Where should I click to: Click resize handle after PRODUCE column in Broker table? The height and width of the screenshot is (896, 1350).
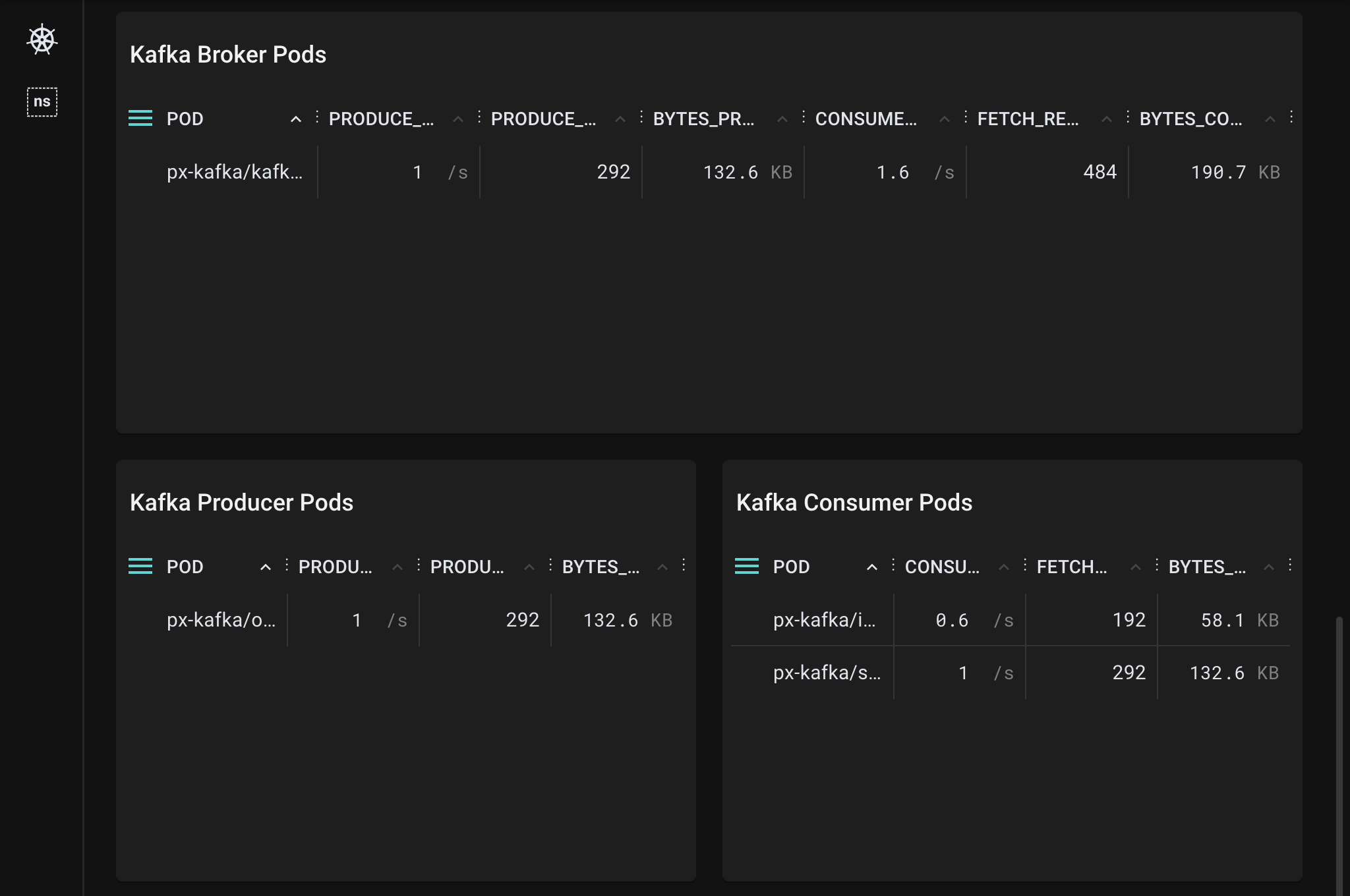[x=479, y=117]
